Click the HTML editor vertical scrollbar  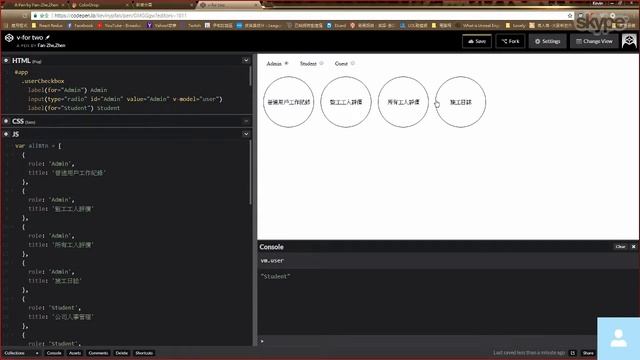coord(250,76)
